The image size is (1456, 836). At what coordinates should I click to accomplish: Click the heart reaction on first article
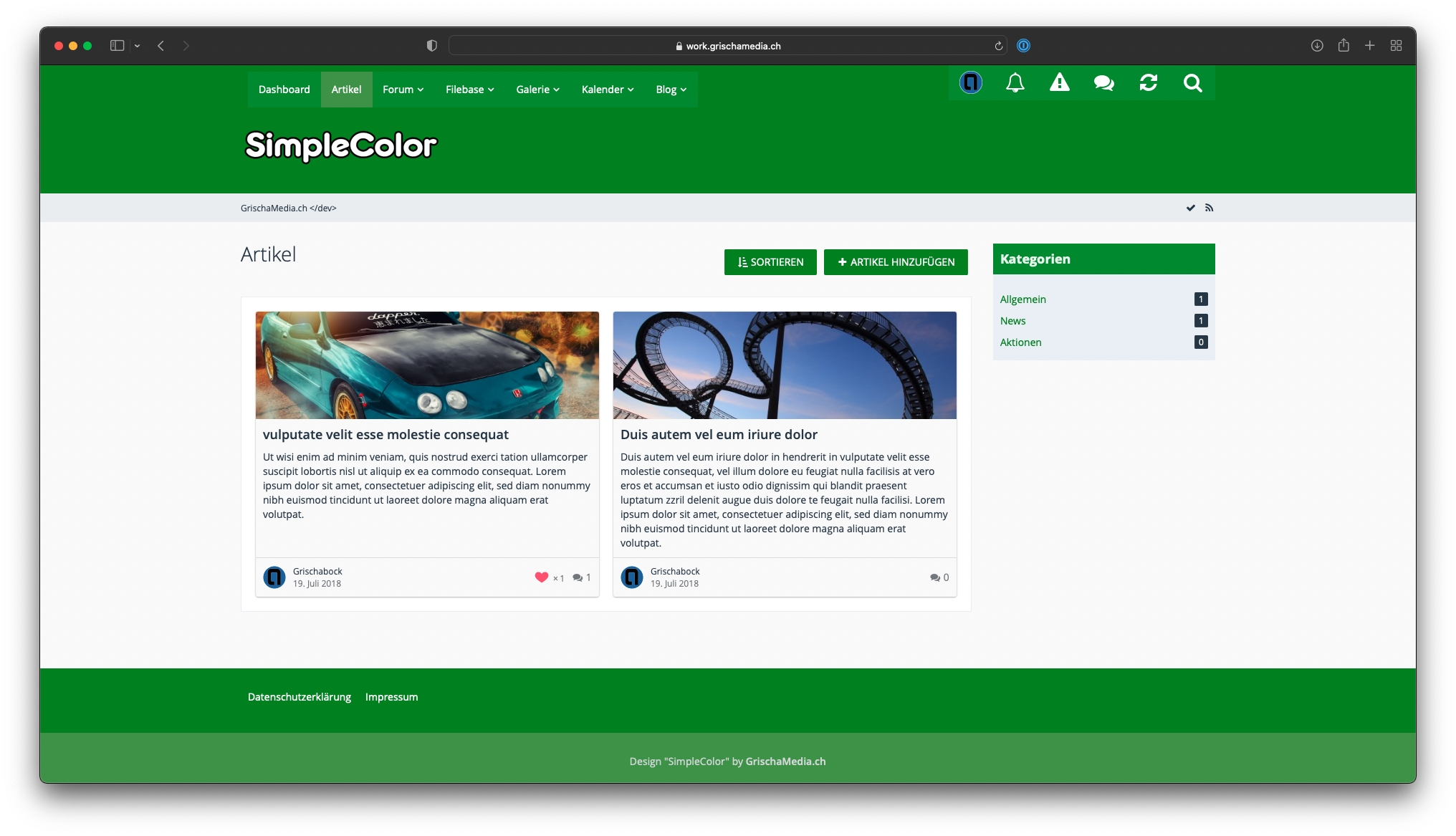click(542, 577)
